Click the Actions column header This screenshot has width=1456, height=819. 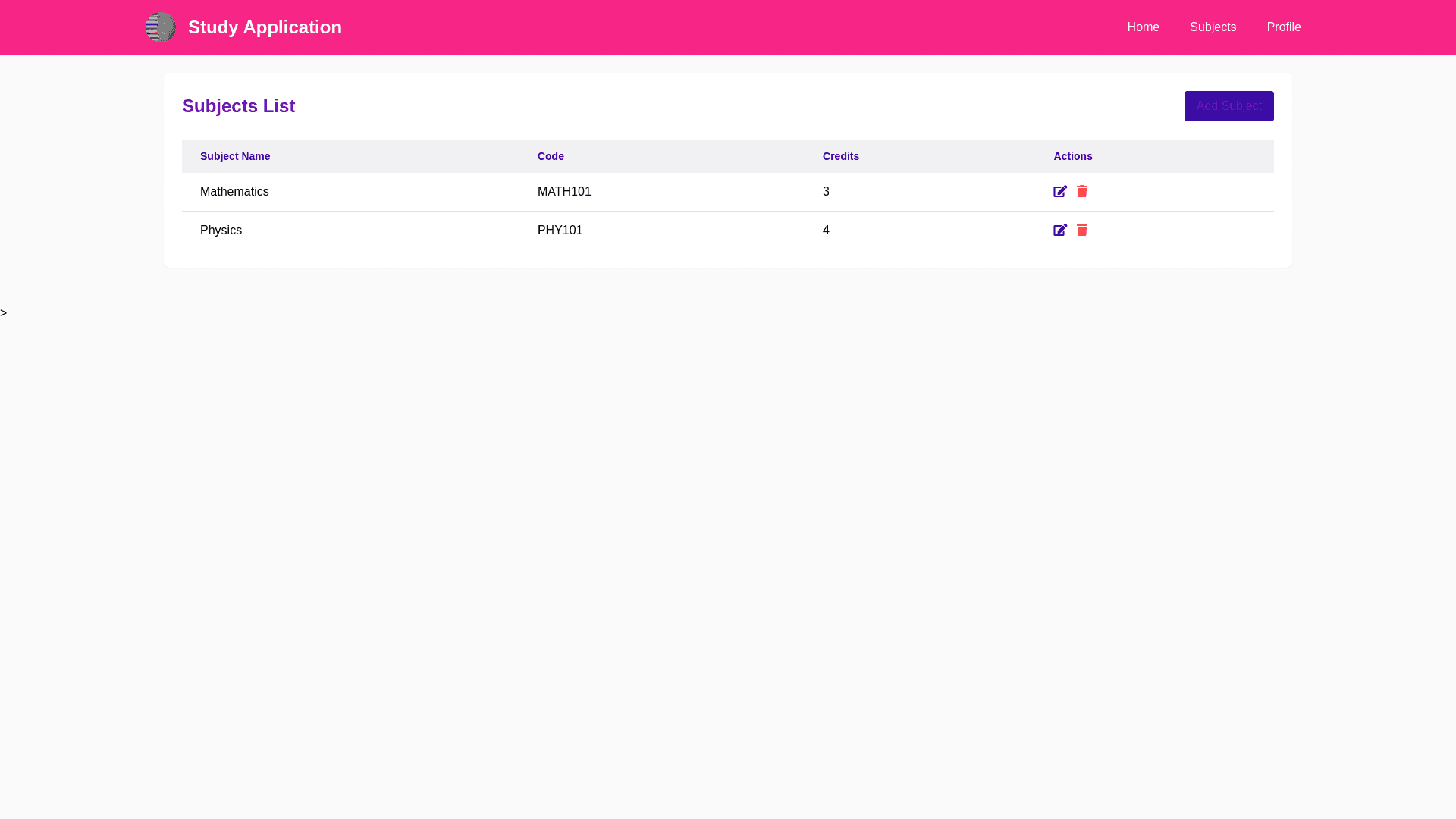click(1072, 156)
